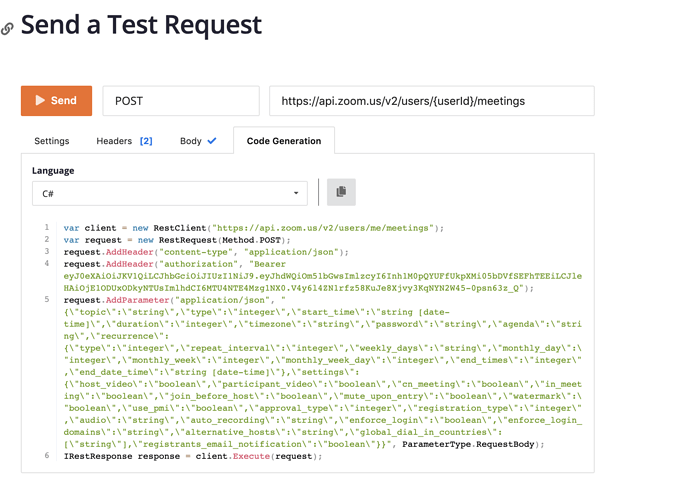The image size is (690, 494).
Task: Copy the generated code with the clipboard icon
Action: click(x=341, y=192)
